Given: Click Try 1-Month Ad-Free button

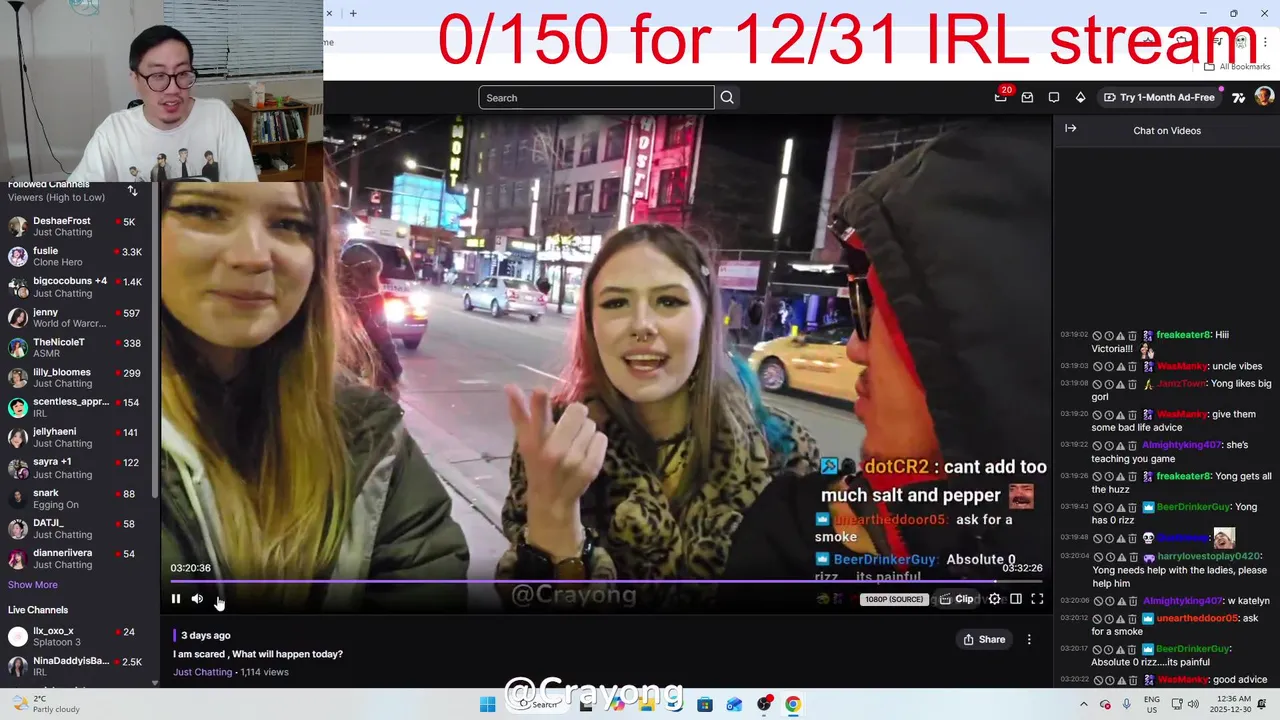Looking at the screenshot, I should click(1159, 98).
